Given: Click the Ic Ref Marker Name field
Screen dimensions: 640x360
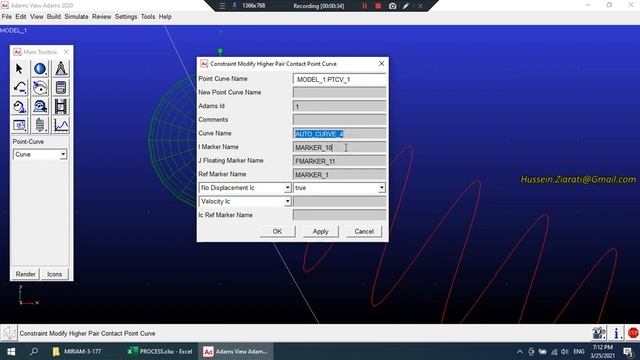Looking at the screenshot, I should pos(339,215).
